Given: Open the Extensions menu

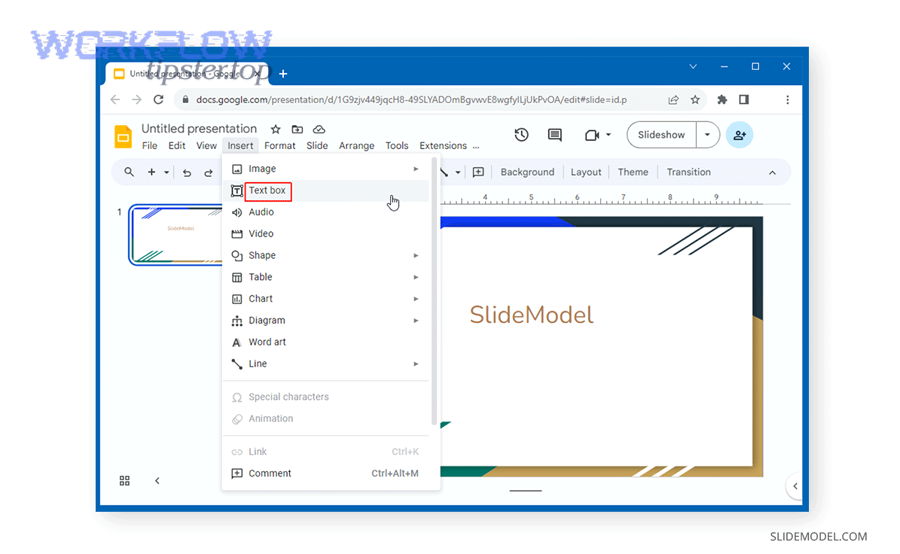Looking at the screenshot, I should pos(443,146).
